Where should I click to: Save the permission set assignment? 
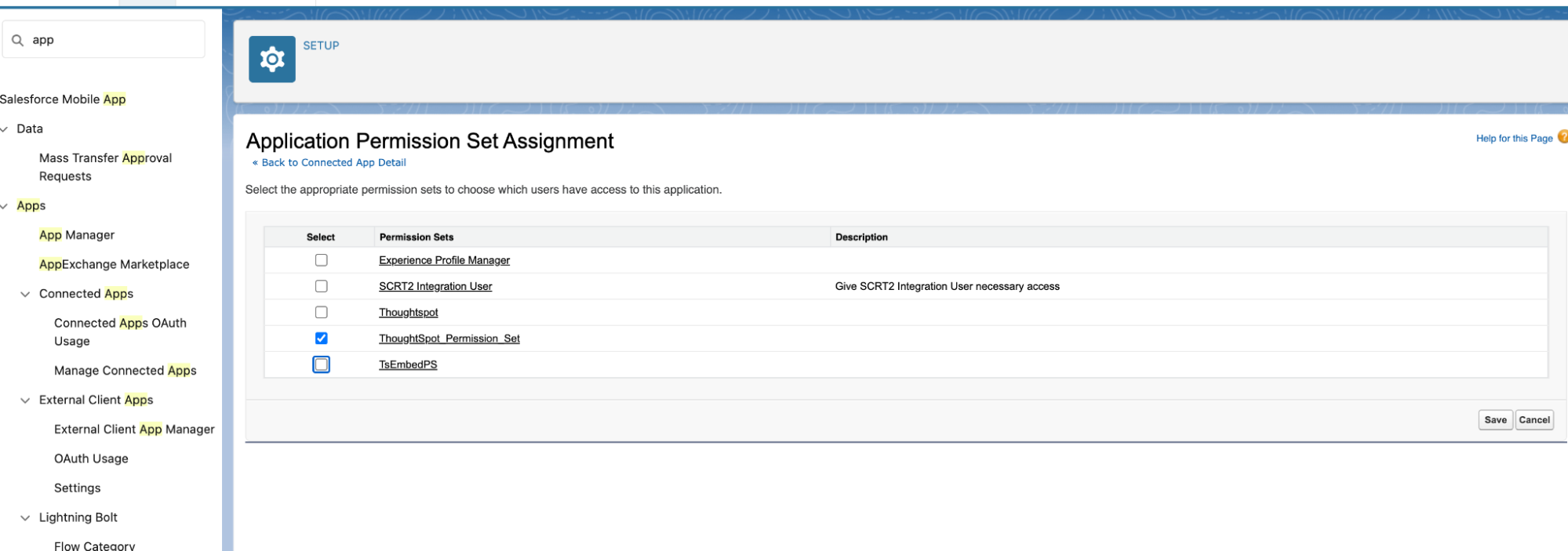[1495, 420]
